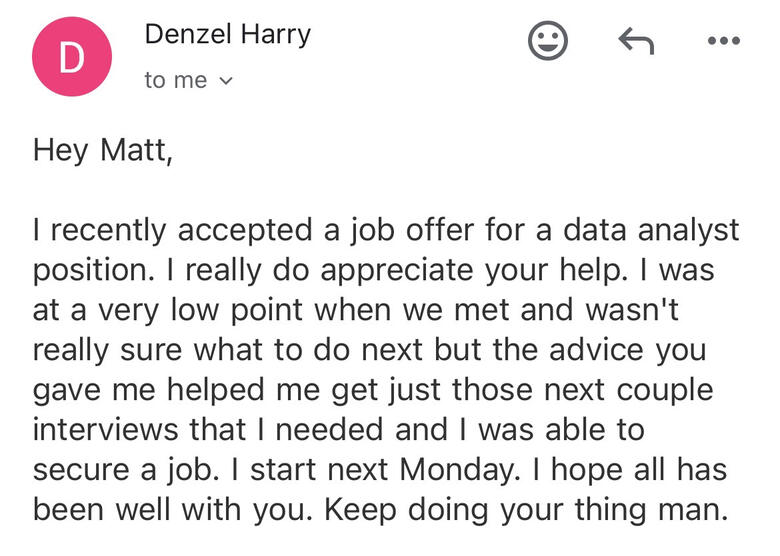Open the three-dot more options menu
Viewport: 780px width, 556px height.
click(x=722, y=41)
